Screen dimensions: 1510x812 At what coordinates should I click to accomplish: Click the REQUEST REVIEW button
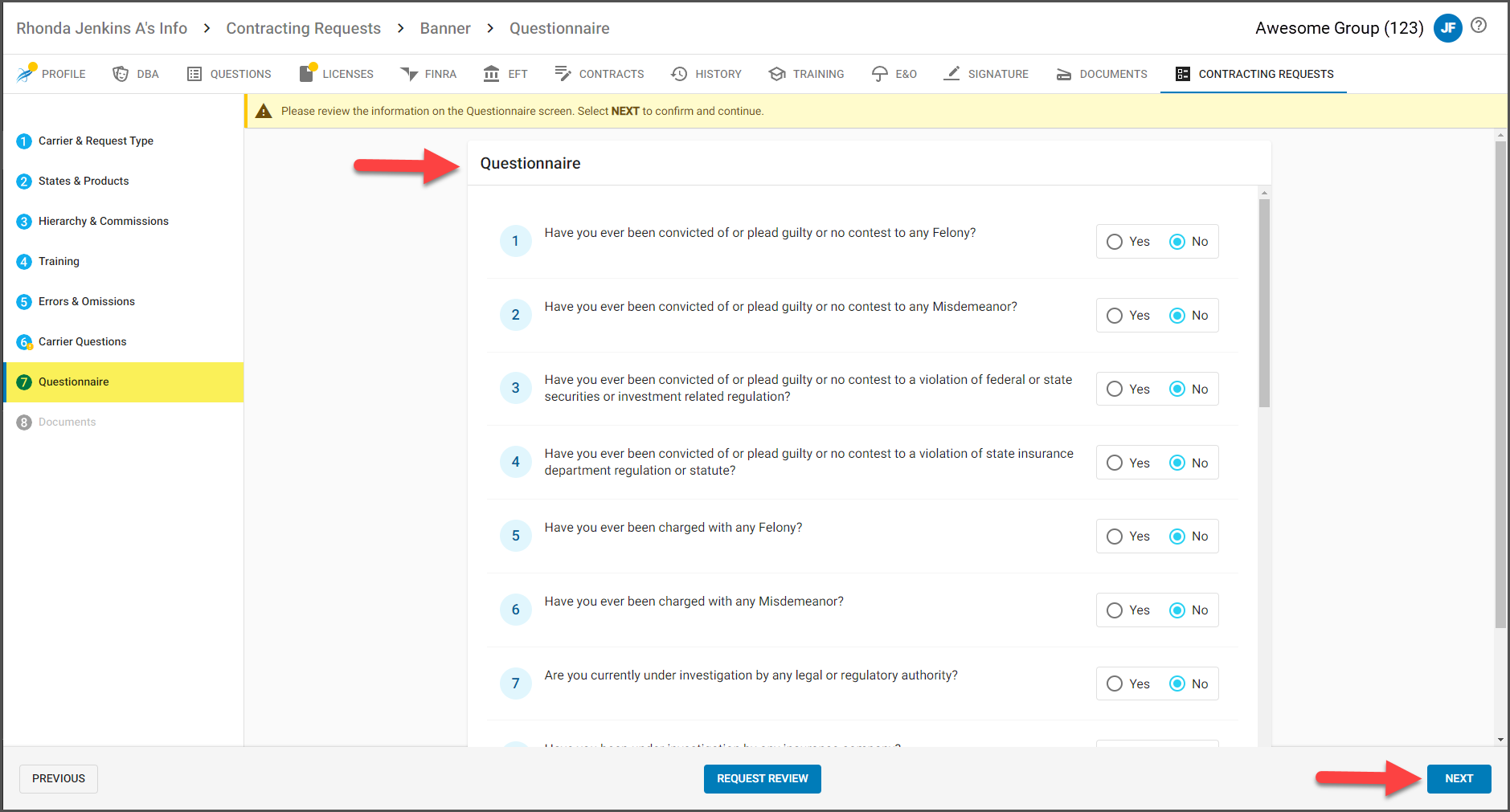click(x=763, y=778)
